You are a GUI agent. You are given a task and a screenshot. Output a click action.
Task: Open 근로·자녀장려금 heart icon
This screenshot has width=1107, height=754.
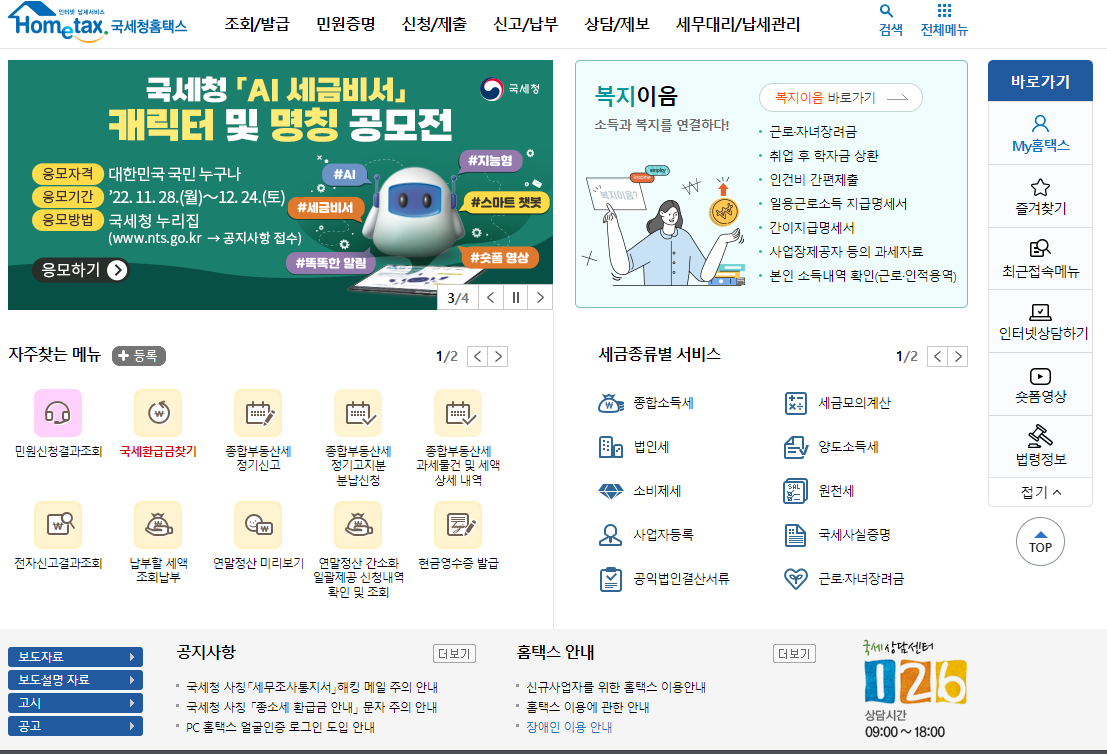[x=796, y=579]
